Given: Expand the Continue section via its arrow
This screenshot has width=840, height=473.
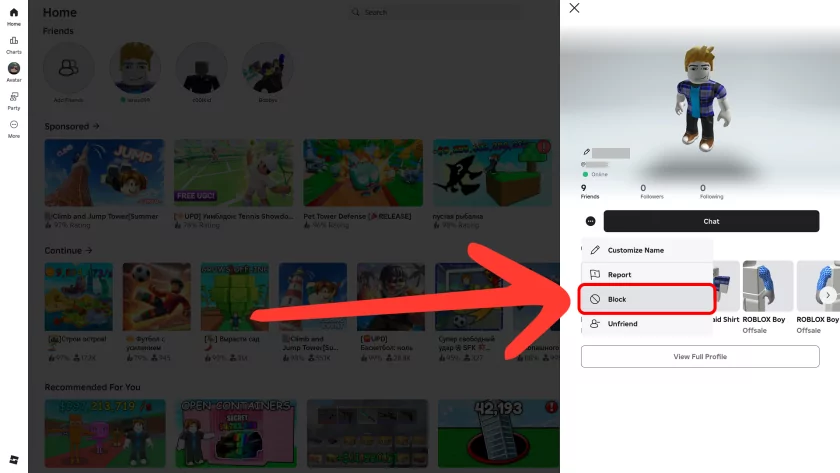Looking at the screenshot, I should tap(88, 251).
